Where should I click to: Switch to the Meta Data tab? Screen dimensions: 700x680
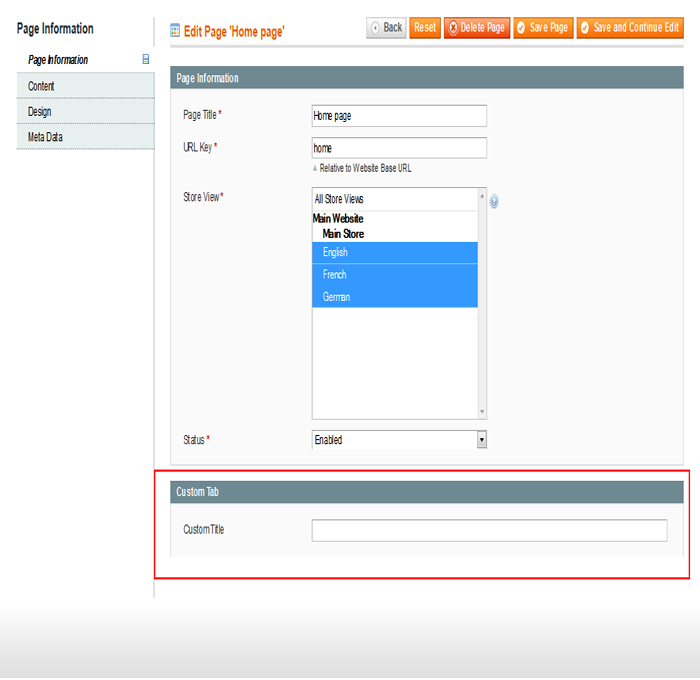pos(85,137)
